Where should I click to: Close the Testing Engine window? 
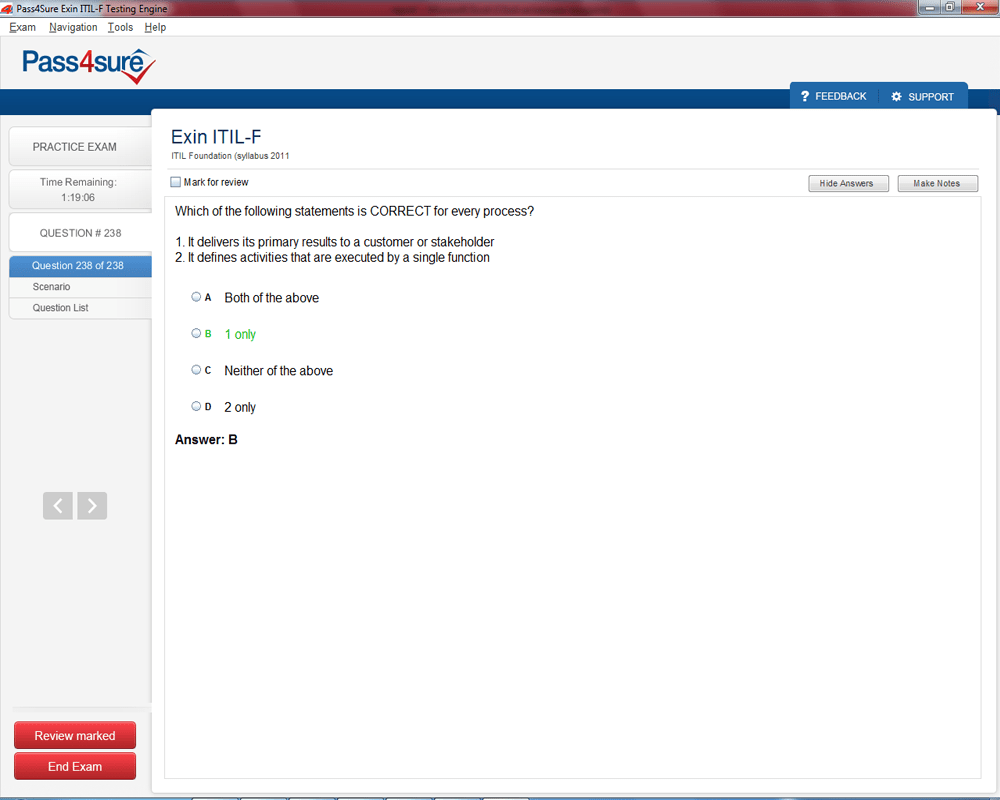click(x=980, y=7)
